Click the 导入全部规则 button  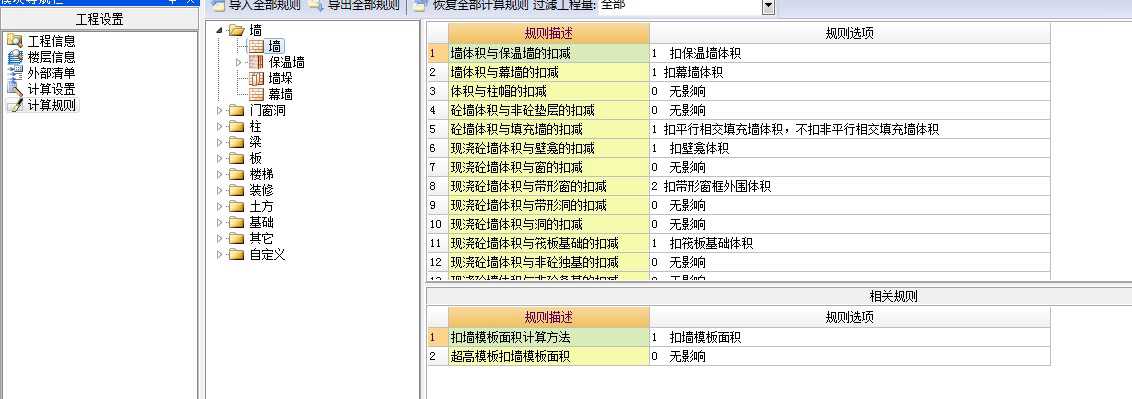256,6
